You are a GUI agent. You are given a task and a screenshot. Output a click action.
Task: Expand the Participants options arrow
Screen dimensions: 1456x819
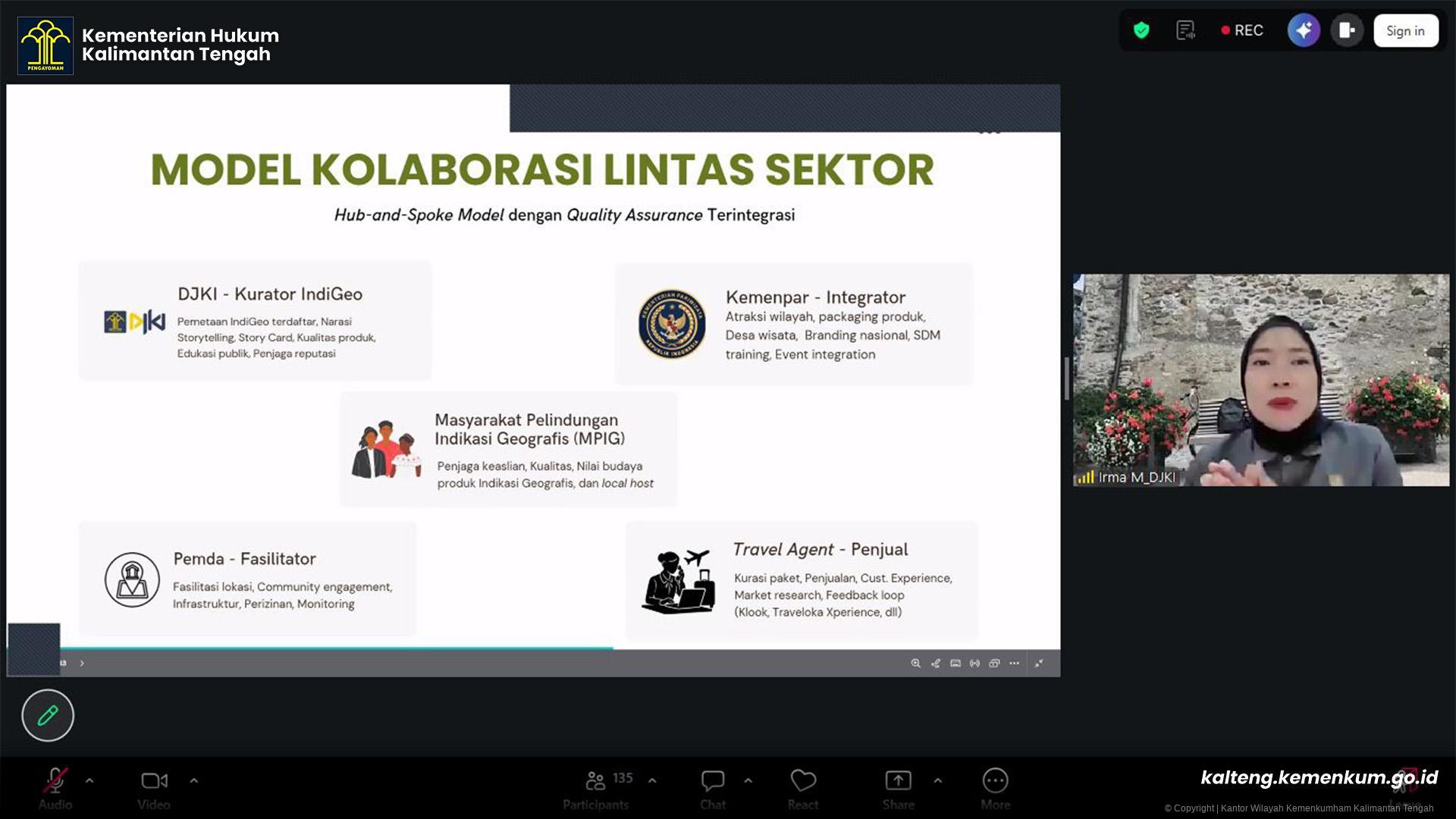[652, 780]
